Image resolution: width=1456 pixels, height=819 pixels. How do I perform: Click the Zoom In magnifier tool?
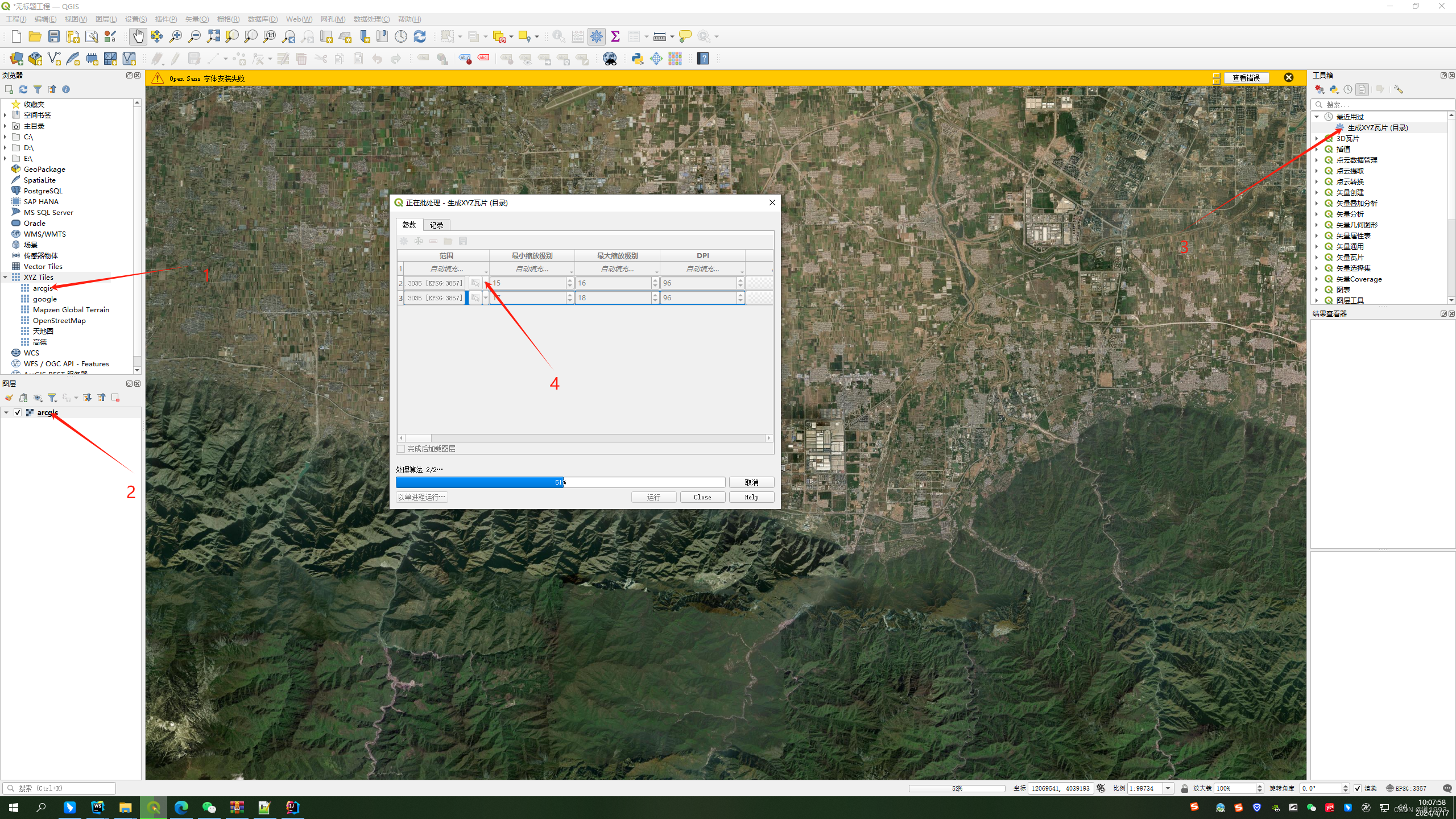click(176, 36)
